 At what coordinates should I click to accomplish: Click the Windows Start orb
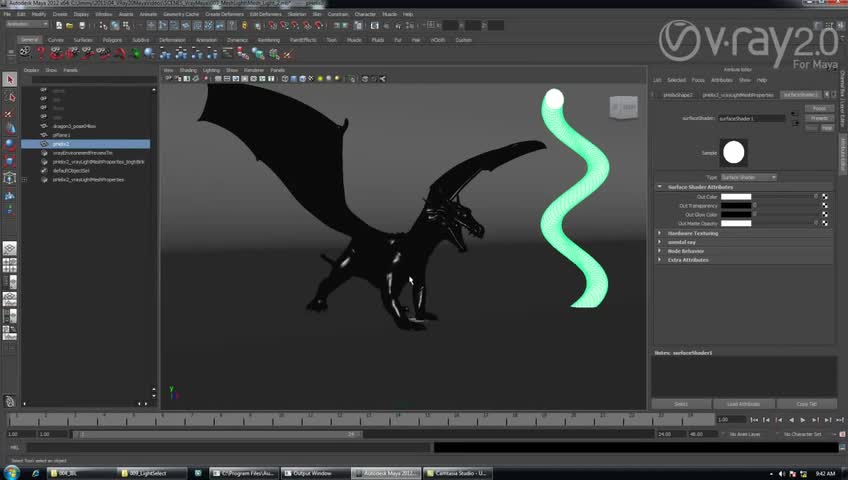(12, 472)
